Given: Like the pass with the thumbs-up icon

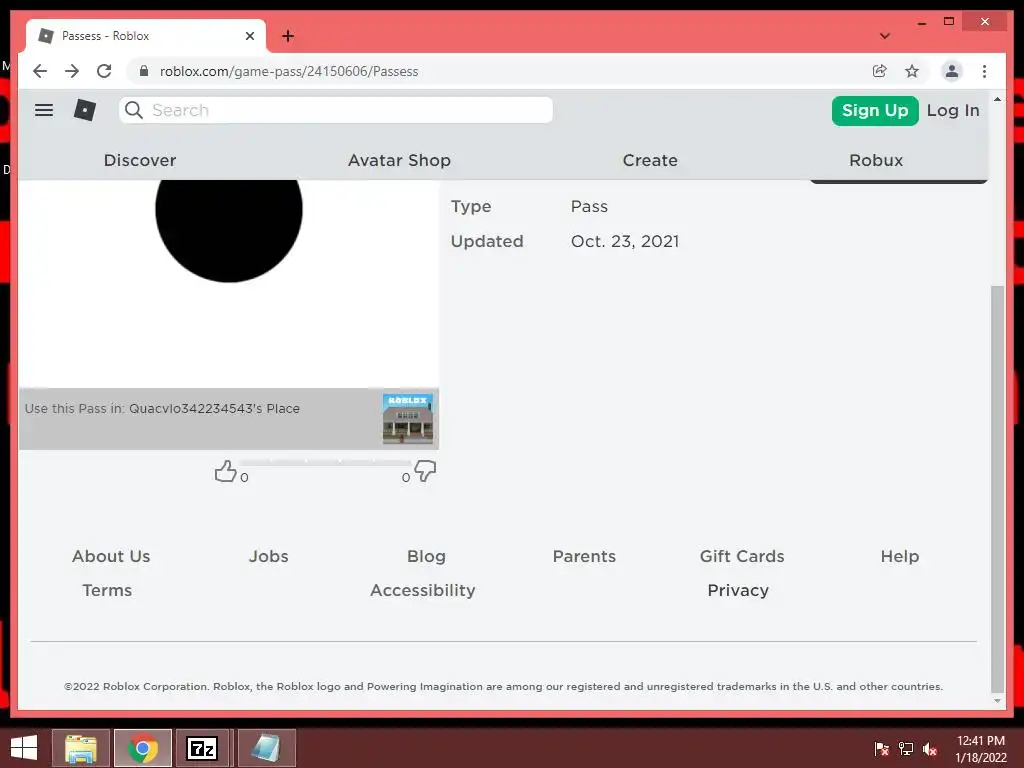Looking at the screenshot, I should 225,471.
